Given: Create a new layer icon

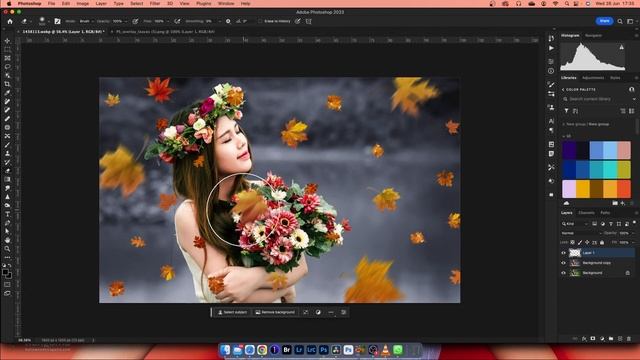Looking at the screenshot, I should point(620,339).
